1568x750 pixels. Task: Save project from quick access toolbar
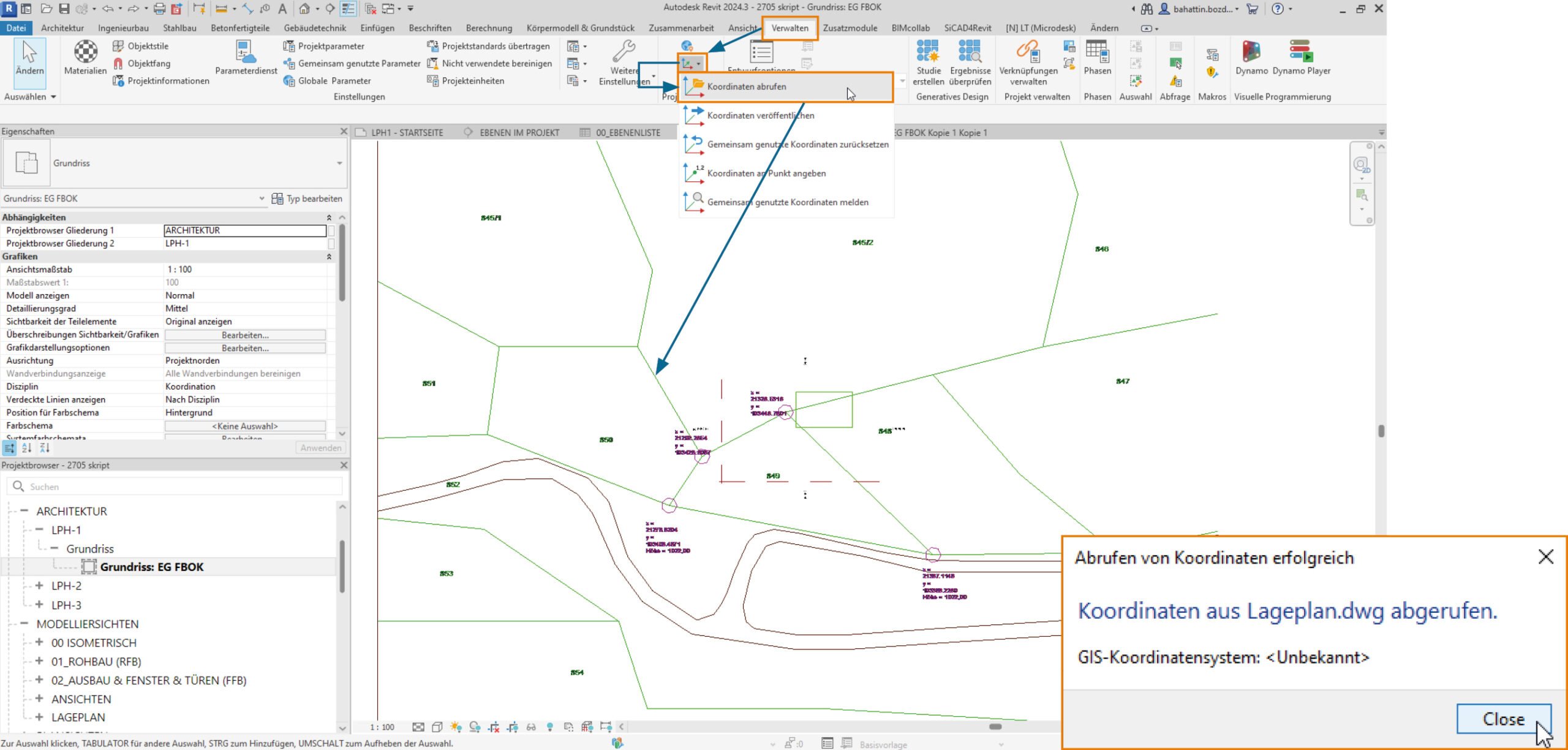pyautogui.click(x=64, y=9)
